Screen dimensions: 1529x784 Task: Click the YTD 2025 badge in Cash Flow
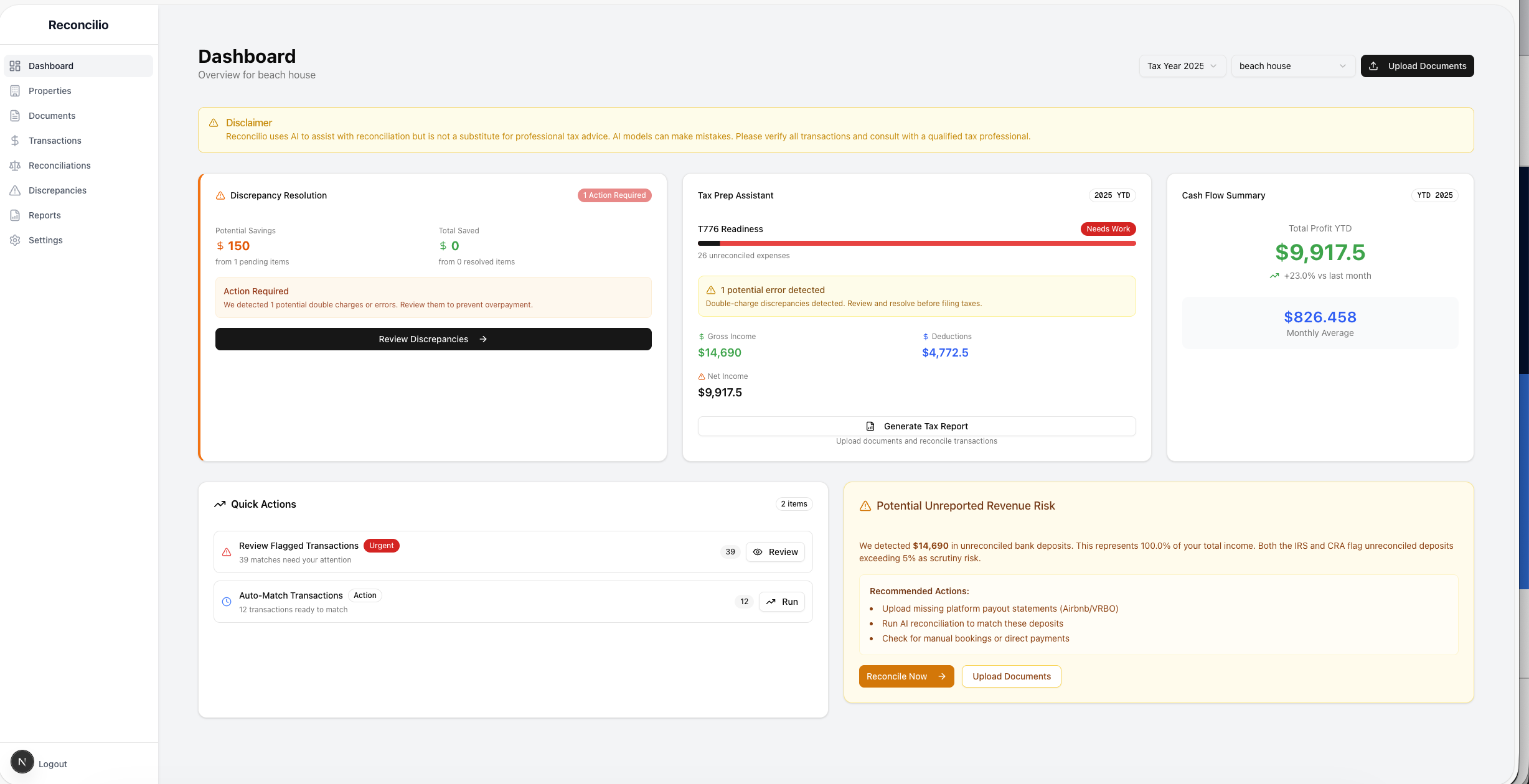click(x=1434, y=195)
